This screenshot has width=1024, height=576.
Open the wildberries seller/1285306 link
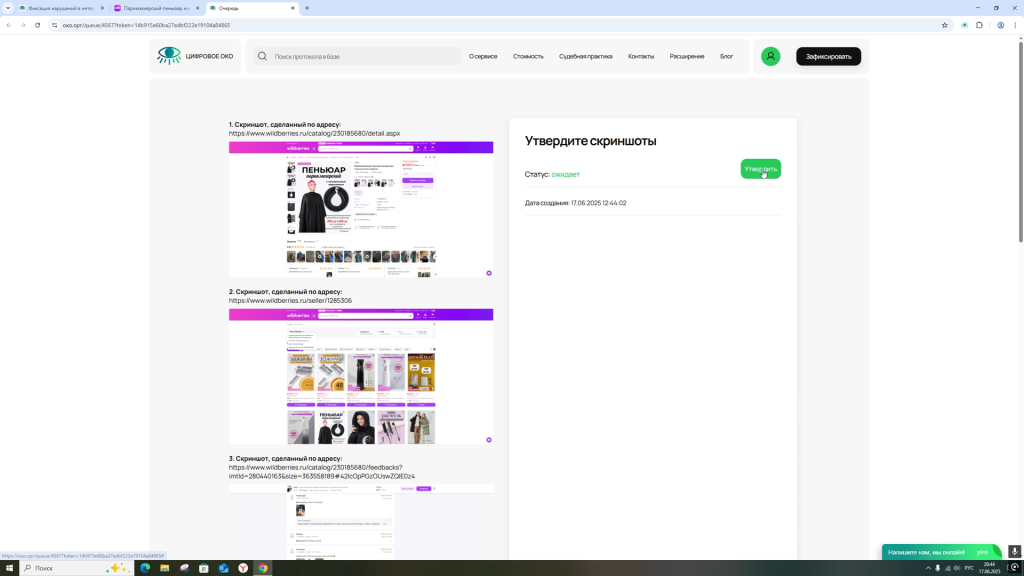coord(290,300)
